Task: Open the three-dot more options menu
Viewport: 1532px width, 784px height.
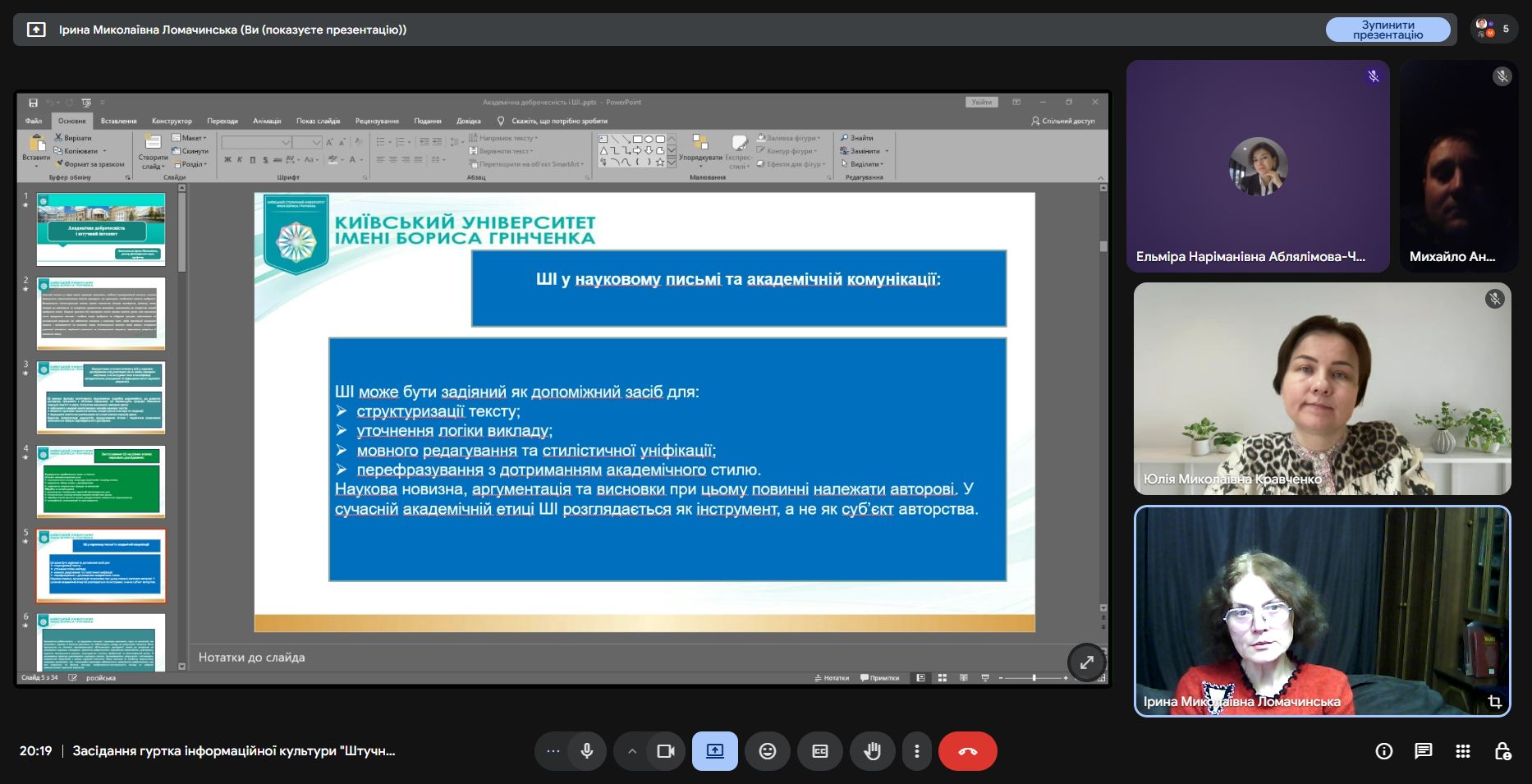Action: point(916,751)
